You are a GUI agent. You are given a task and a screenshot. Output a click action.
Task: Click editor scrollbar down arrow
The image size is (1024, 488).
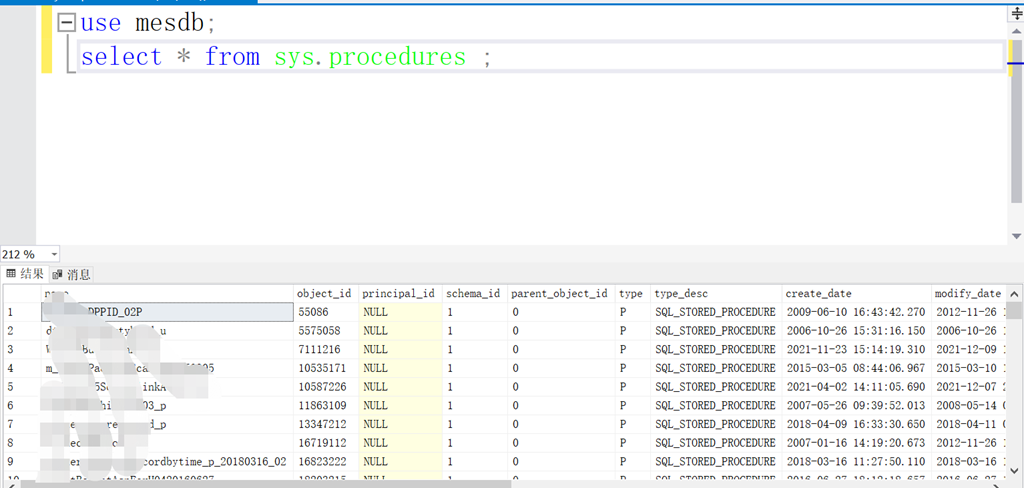[x=1016, y=236]
